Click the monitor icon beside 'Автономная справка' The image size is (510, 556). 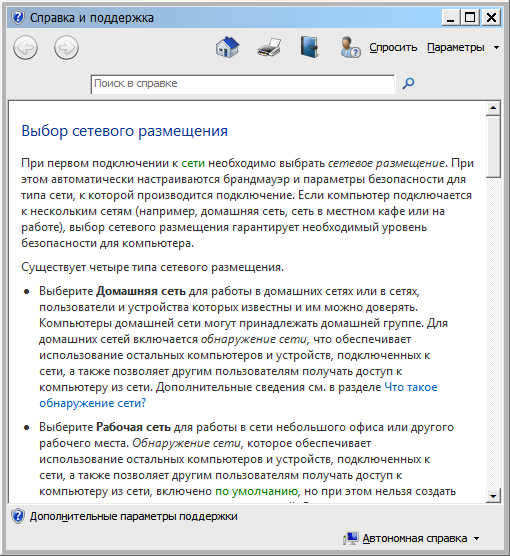coord(350,538)
